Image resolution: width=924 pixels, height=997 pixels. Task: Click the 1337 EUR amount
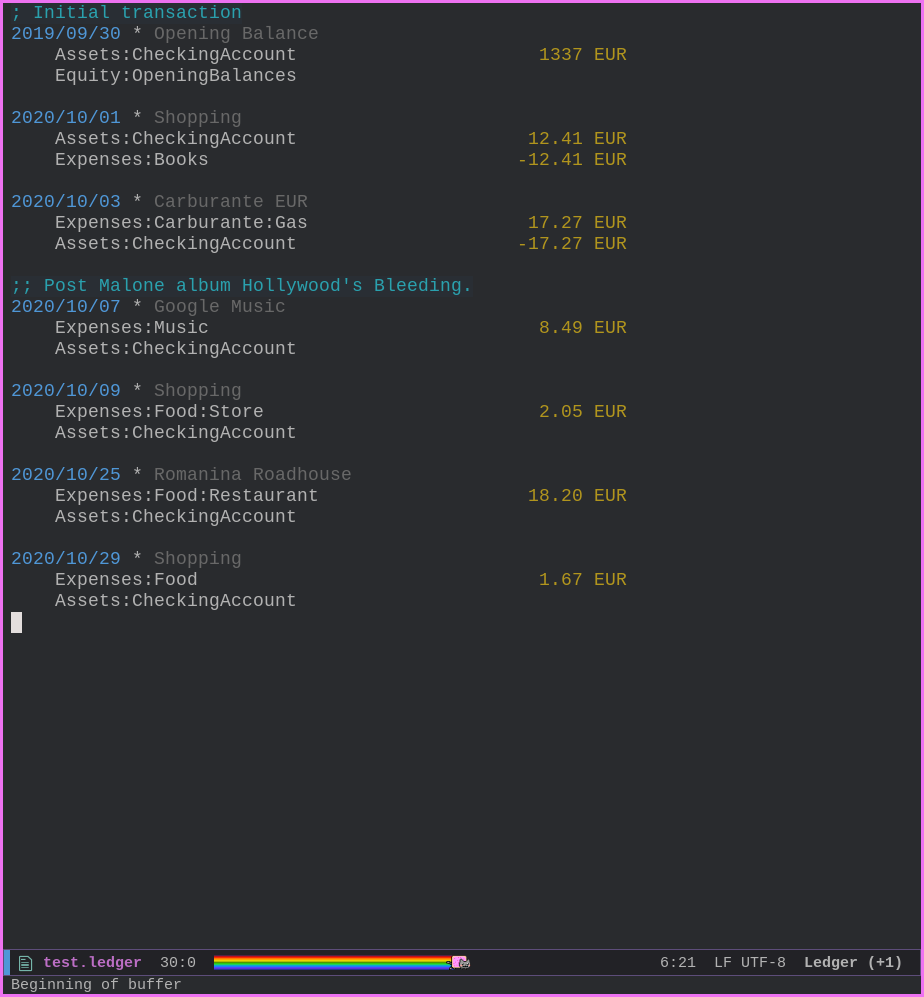583,55
